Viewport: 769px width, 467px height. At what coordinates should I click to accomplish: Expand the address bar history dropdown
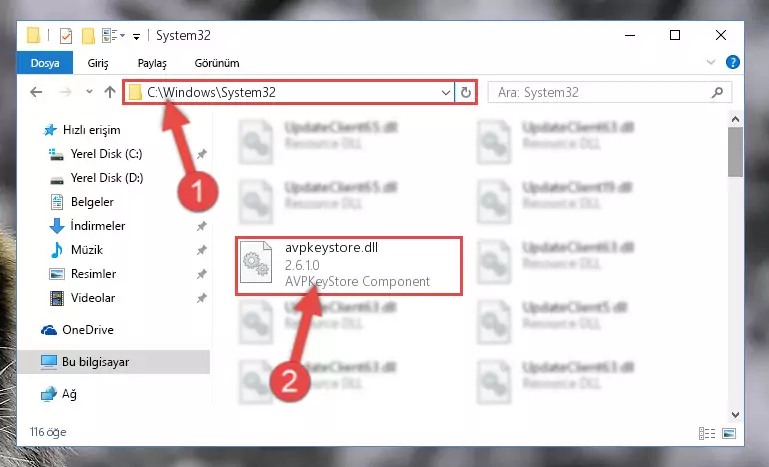445,92
